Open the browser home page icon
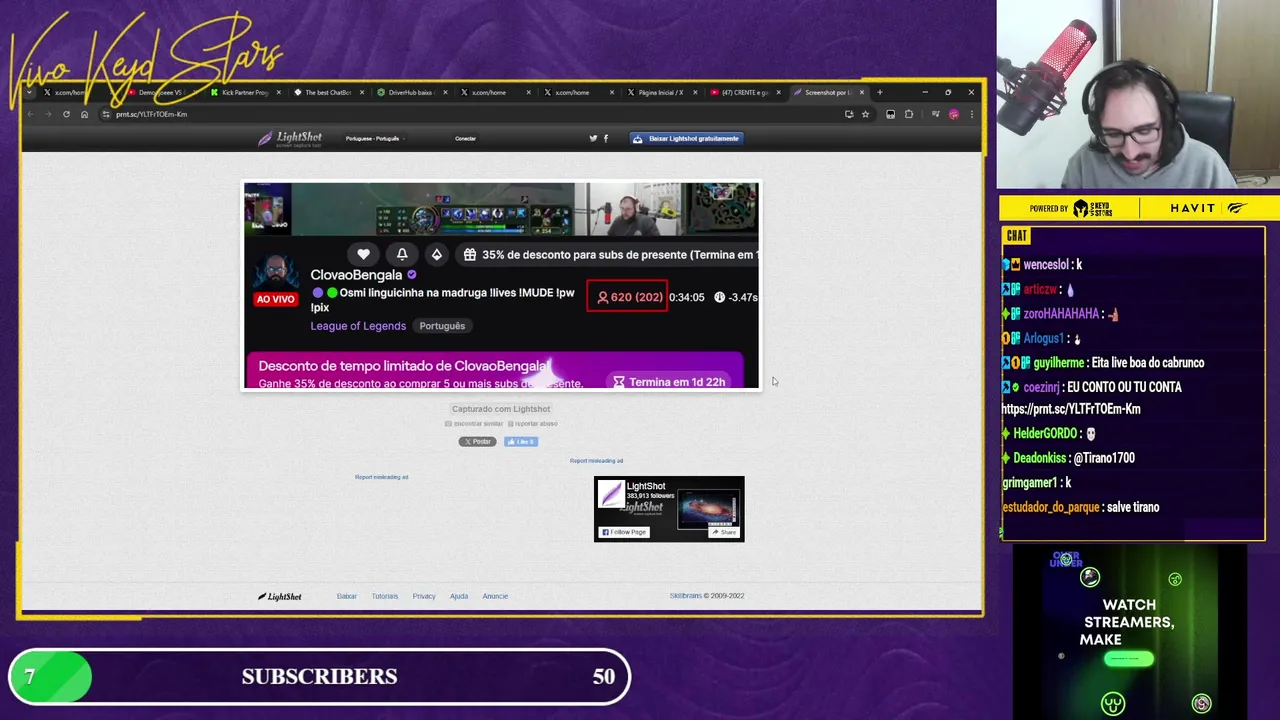Image resolution: width=1280 pixels, height=720 pixels. [x=84, y=114]
